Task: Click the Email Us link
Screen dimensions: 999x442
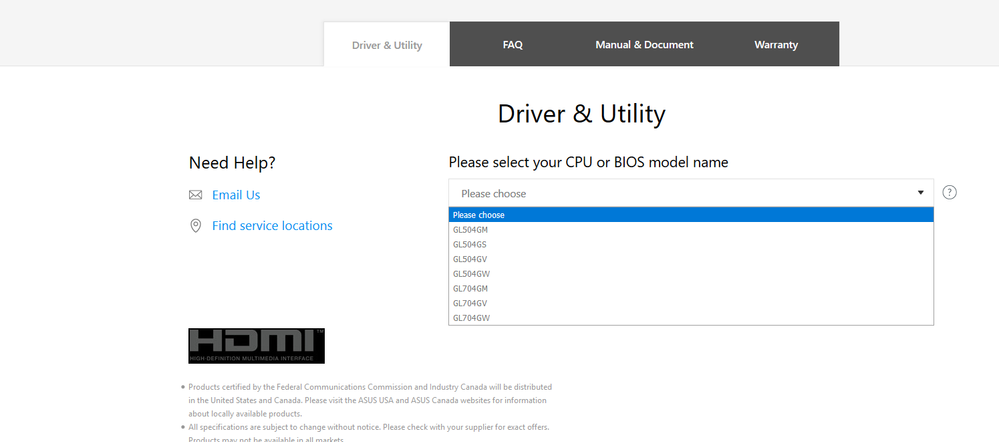Action: point(236,195)
